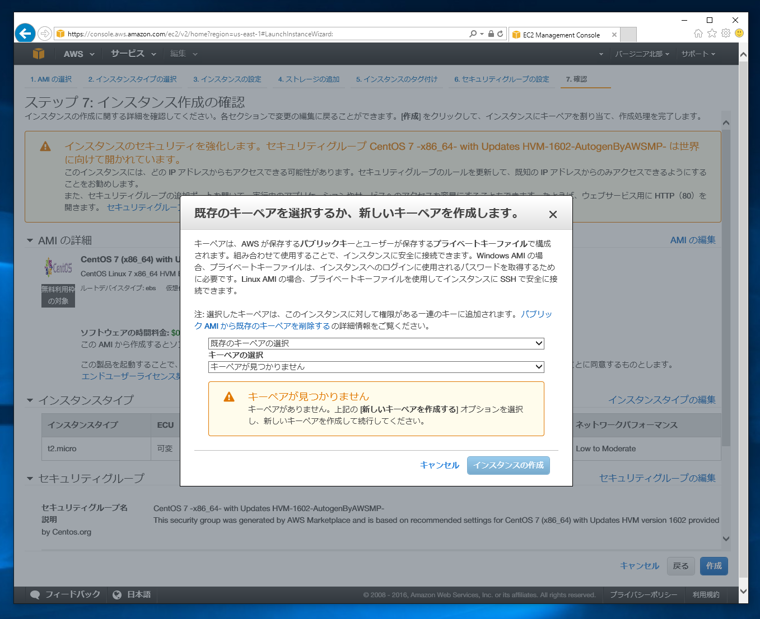Screen dimensions: 760x619
Task: Open the サポート dropdown
Action: point(698,54)
